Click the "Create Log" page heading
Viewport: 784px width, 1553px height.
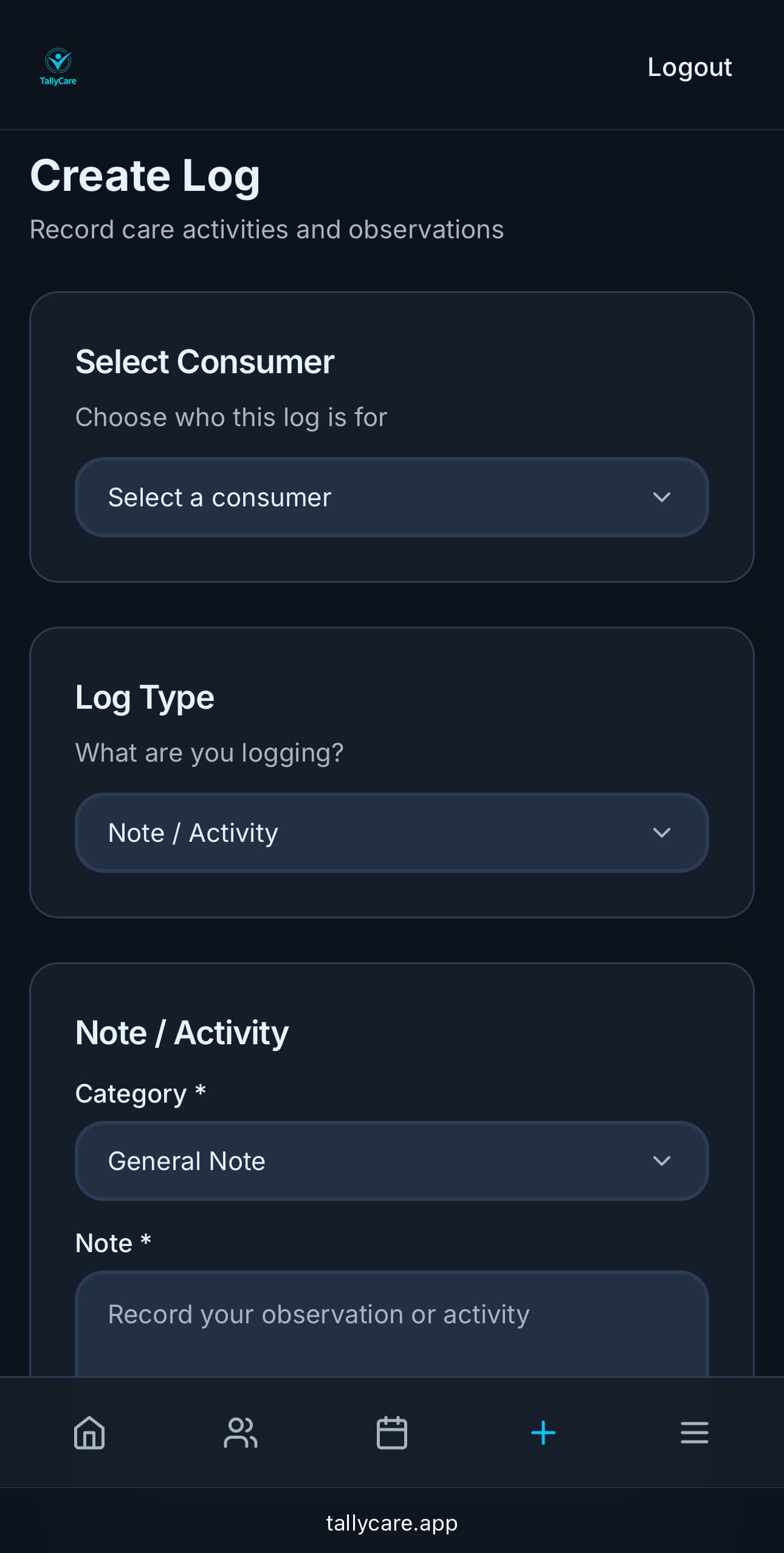145,176
